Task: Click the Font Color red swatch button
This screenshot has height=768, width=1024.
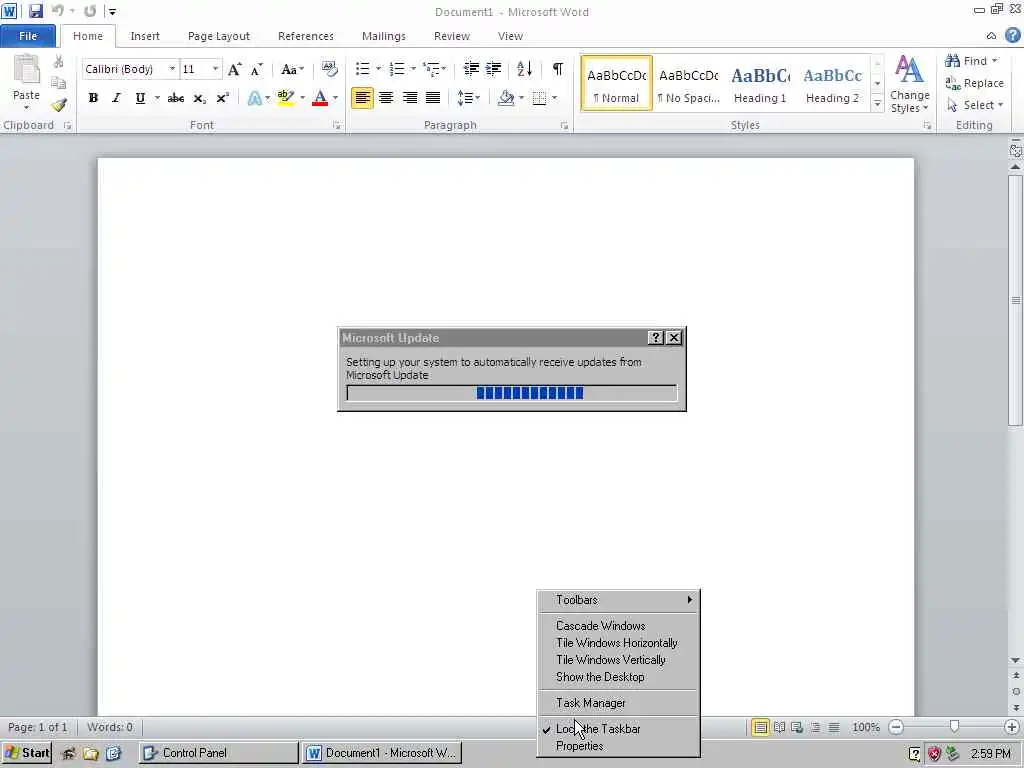Action: tap(320, 98)
